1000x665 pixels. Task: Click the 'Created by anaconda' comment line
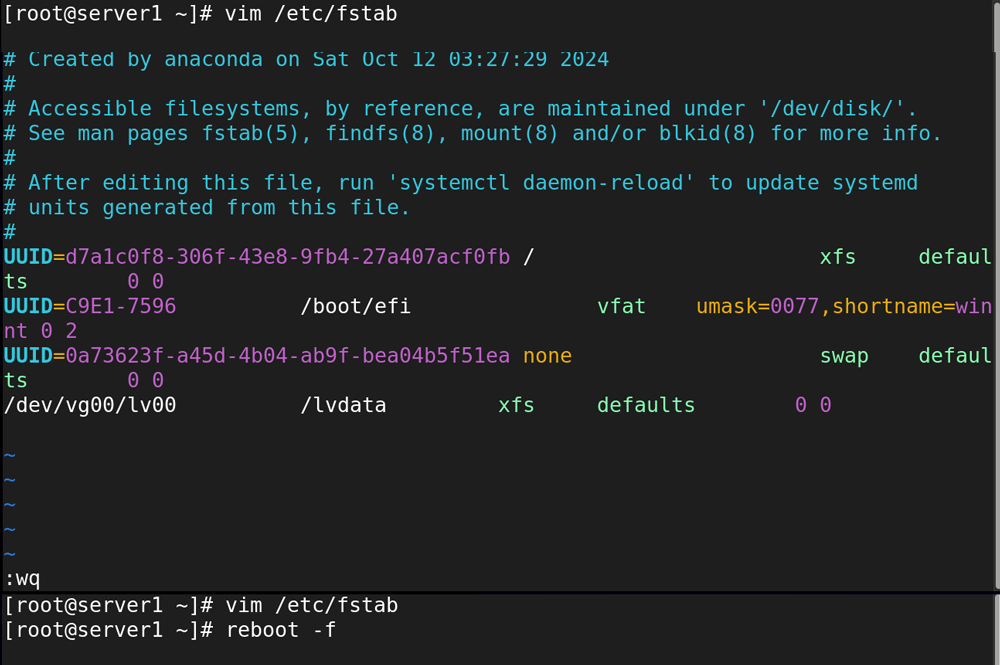pos(306,59)
